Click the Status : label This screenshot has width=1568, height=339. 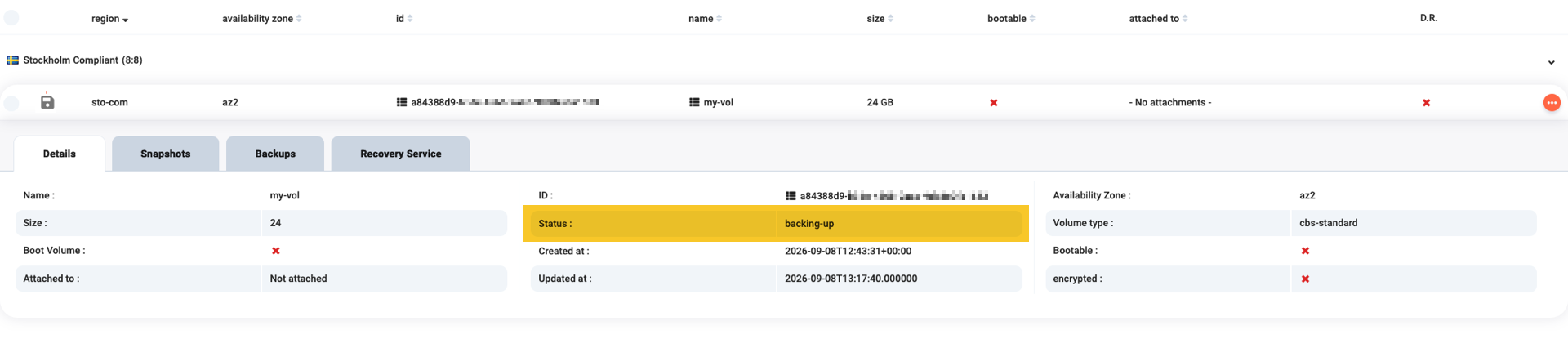pos(555,224)
